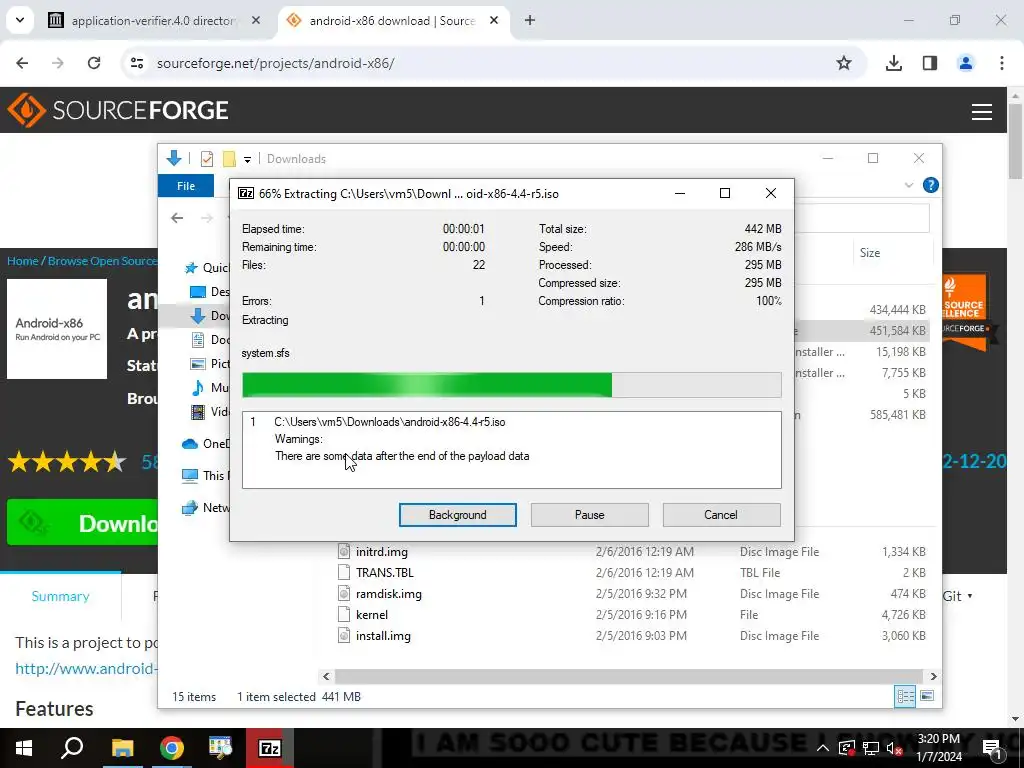Click the 7z icon in extracting dialog title
Image resolution: width=1024 pixels, height=768 pixels.
pyautogui.click(x=246, y=193)
